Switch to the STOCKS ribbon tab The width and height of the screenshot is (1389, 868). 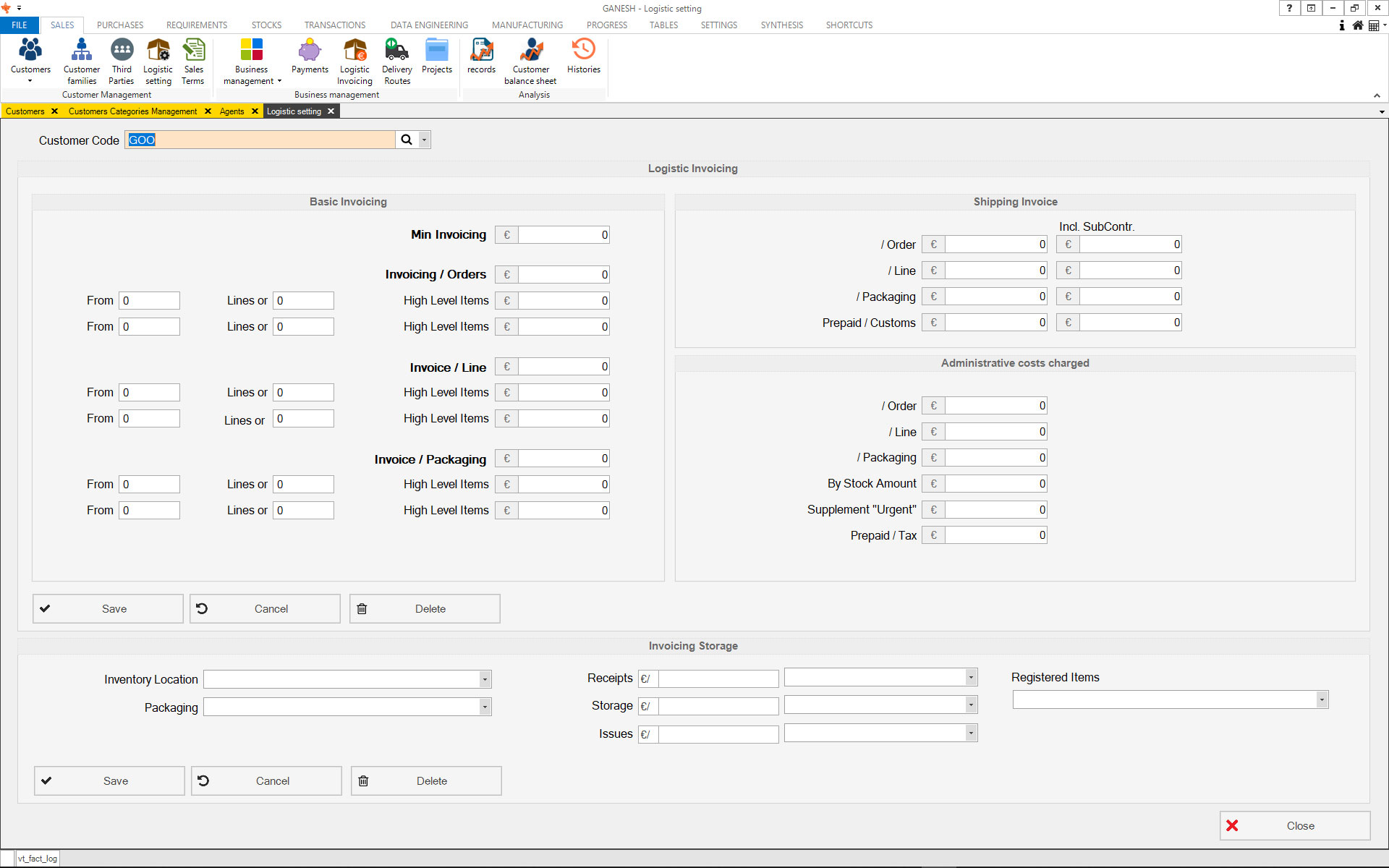266,25
